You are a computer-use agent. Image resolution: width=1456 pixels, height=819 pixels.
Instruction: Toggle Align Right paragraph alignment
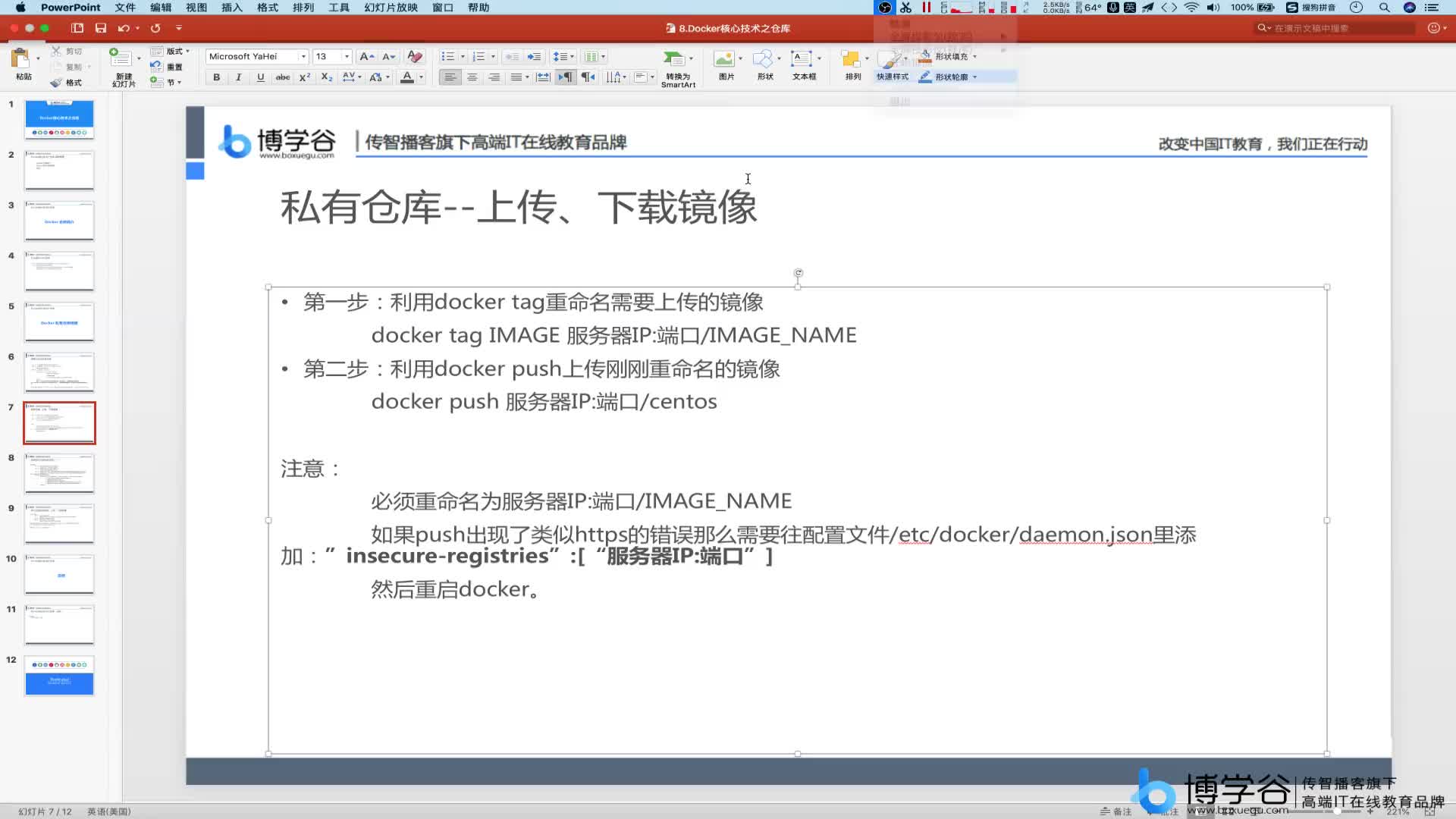pos(494,77)
